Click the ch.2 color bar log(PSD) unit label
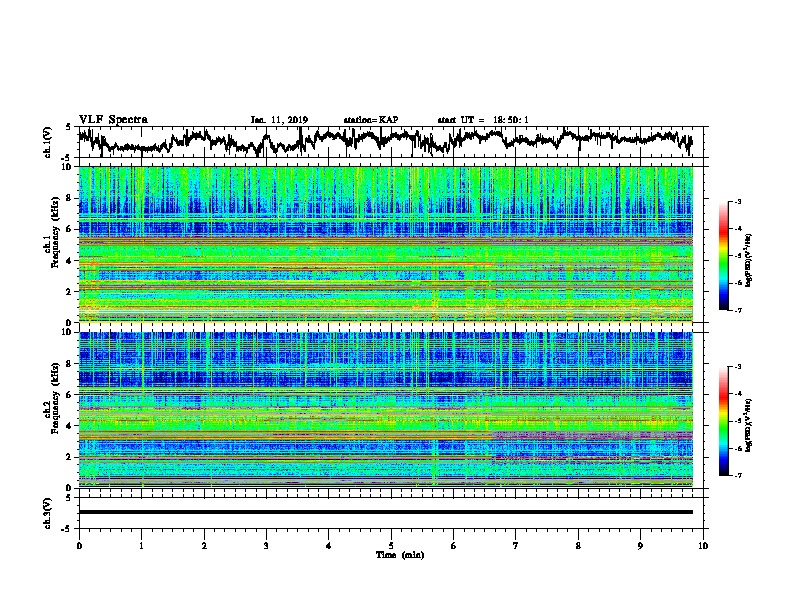 tap(749, 426)
